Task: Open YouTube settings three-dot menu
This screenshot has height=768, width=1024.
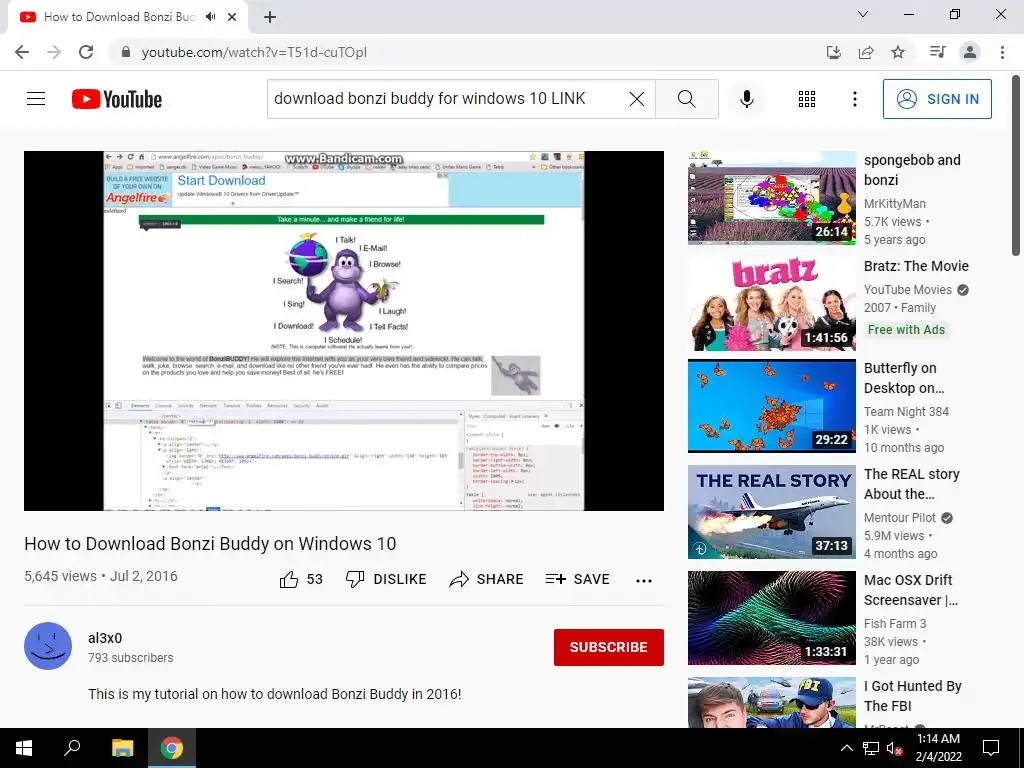Action: pyautogui.click(x=855, y=99)
